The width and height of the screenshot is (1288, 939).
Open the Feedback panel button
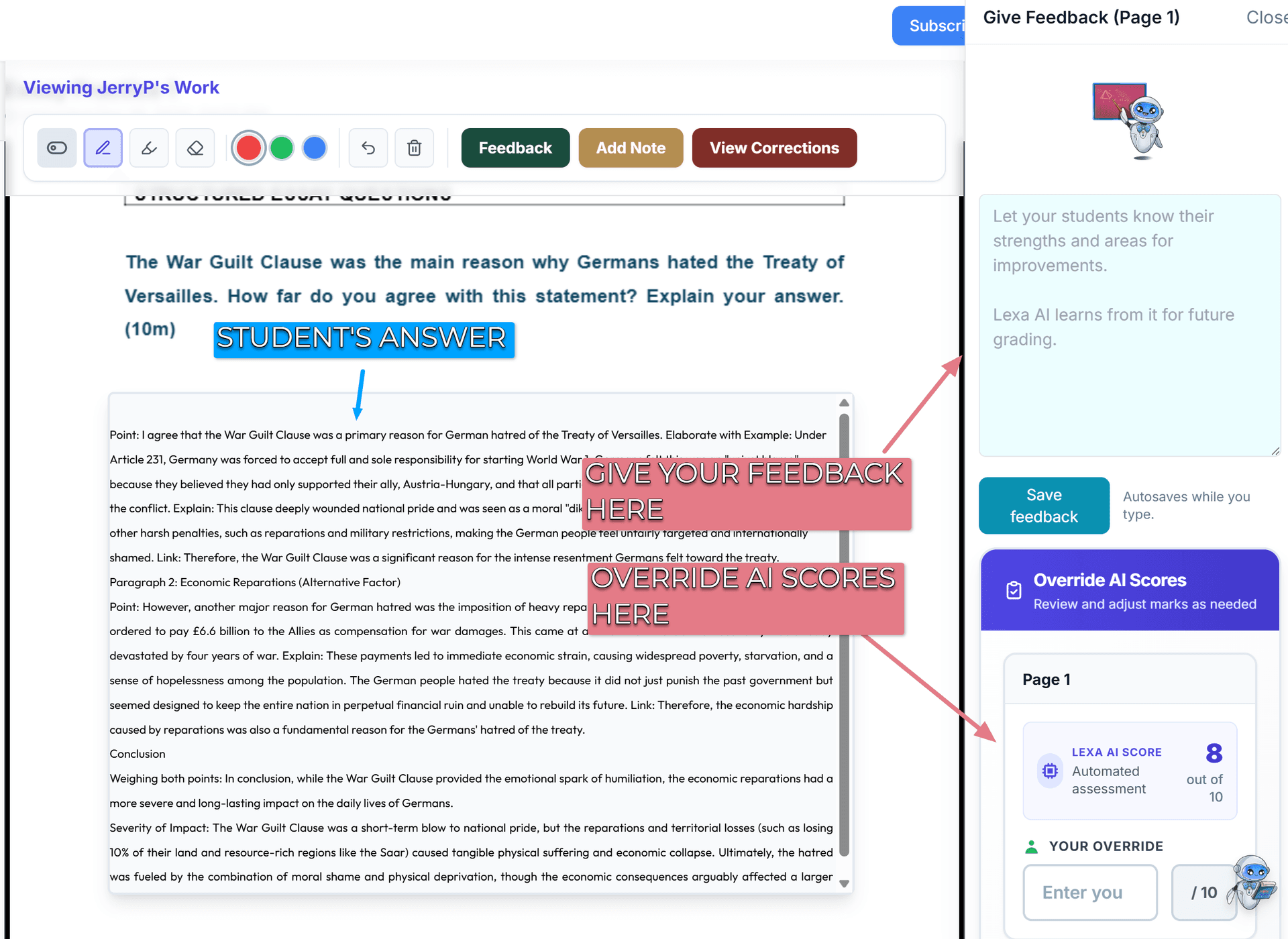click(x=515, y=148)
